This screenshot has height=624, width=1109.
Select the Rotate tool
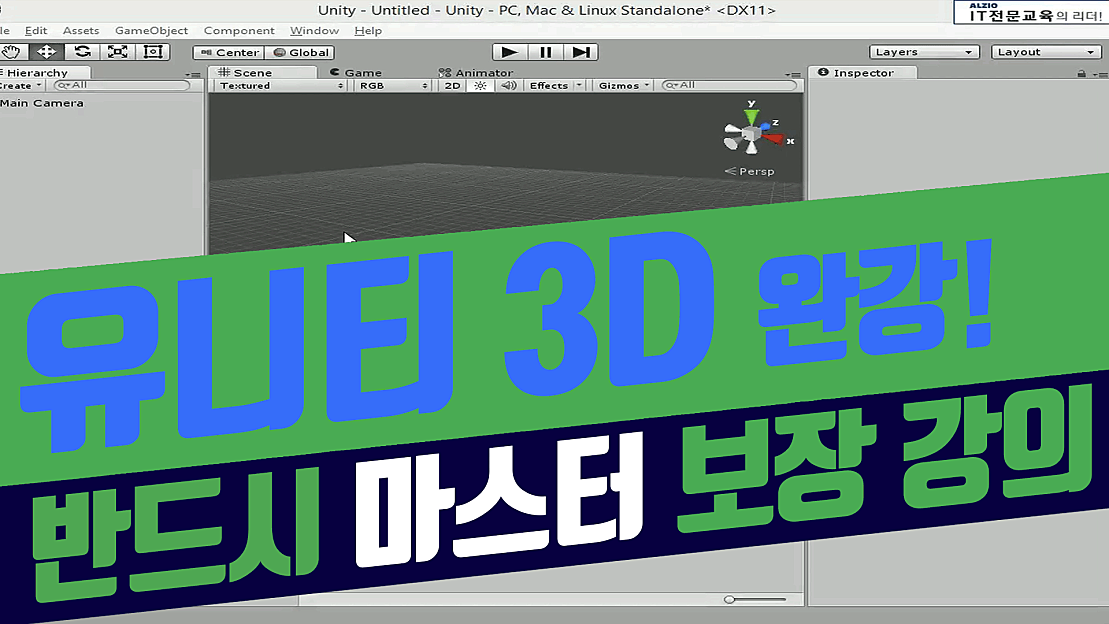83,51
